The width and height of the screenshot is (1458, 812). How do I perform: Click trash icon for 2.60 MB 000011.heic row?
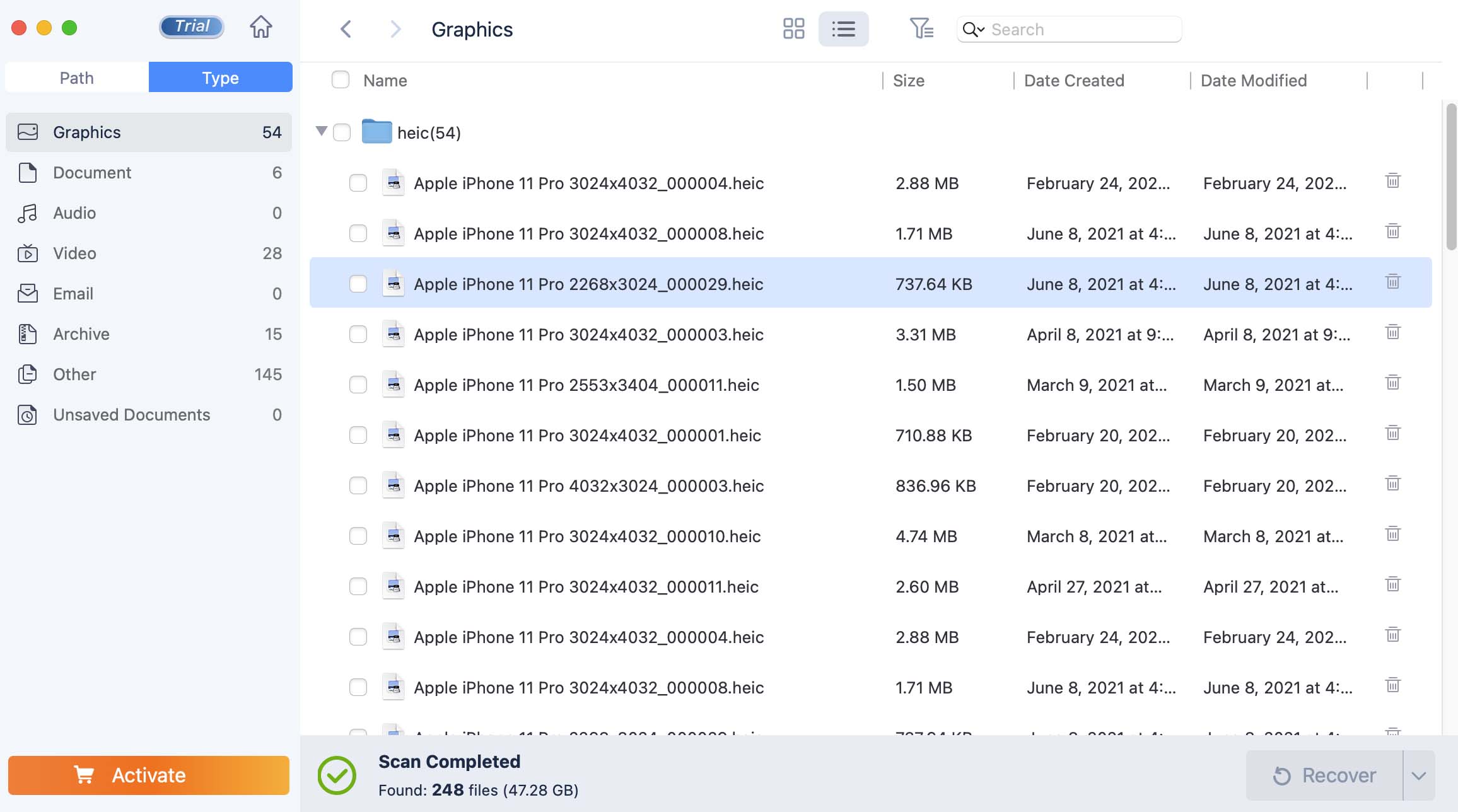coord(1392,584)
